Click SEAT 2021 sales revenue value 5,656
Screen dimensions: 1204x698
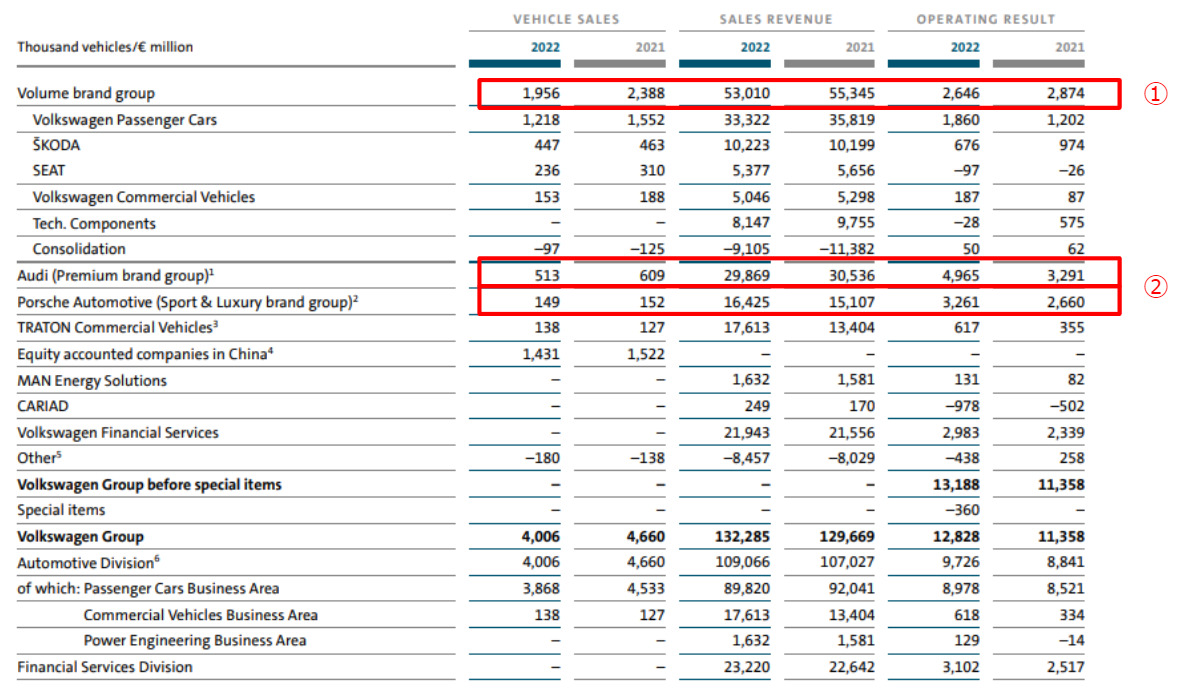point(855,172)
